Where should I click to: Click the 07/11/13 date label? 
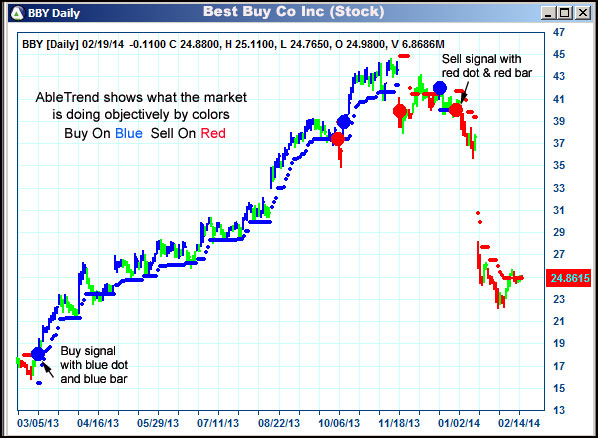point(218,423)
